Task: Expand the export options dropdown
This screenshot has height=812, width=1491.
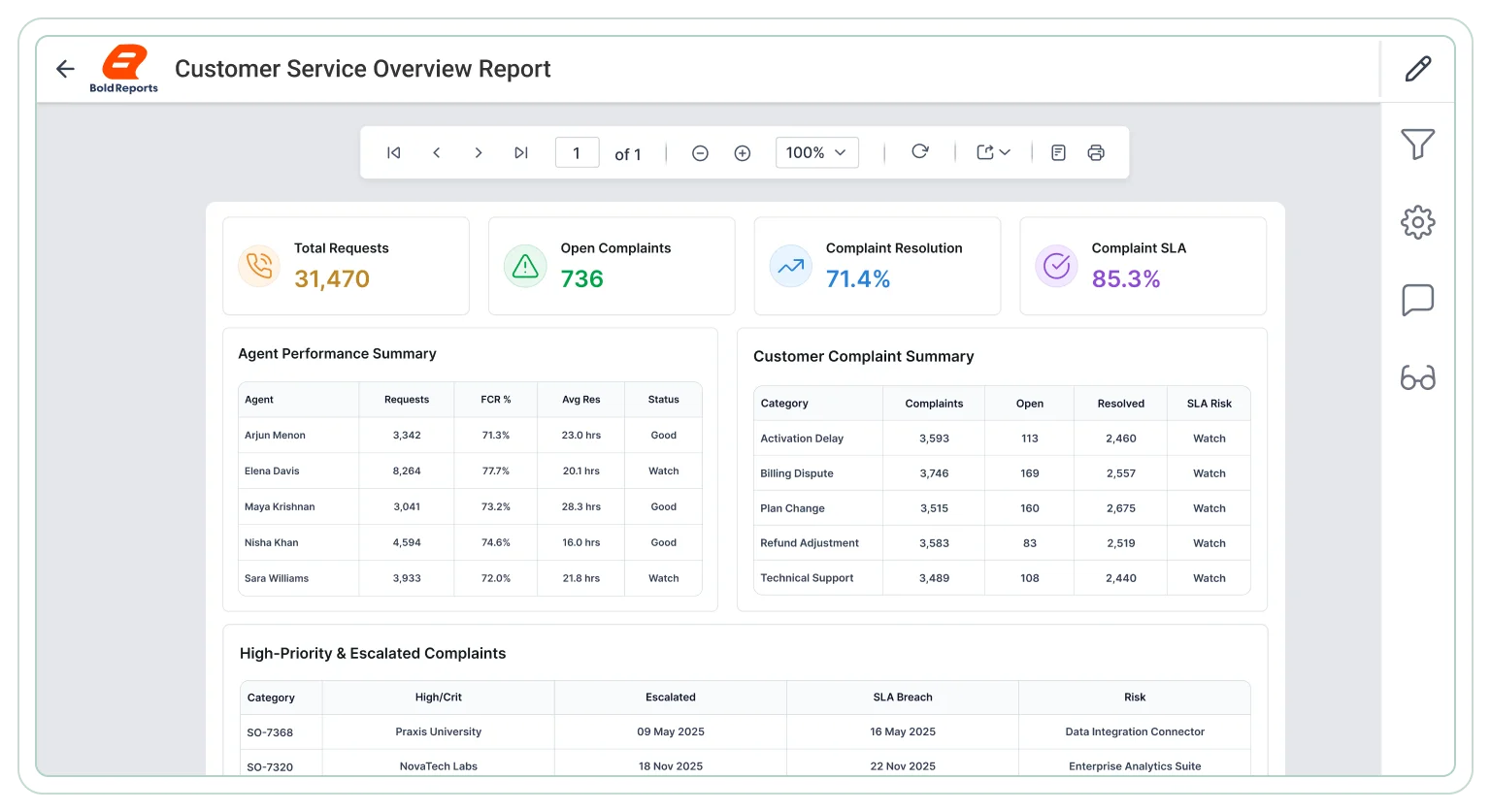Action: click(994, 152)
